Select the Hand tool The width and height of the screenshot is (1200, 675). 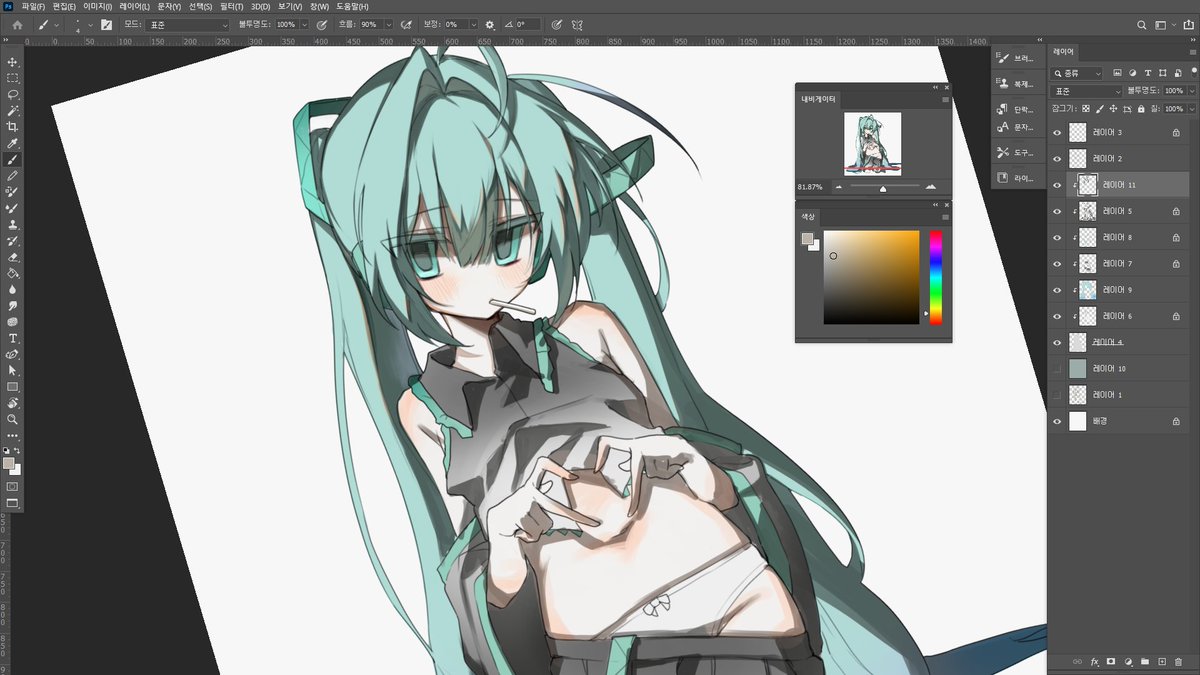coord(13,403)
